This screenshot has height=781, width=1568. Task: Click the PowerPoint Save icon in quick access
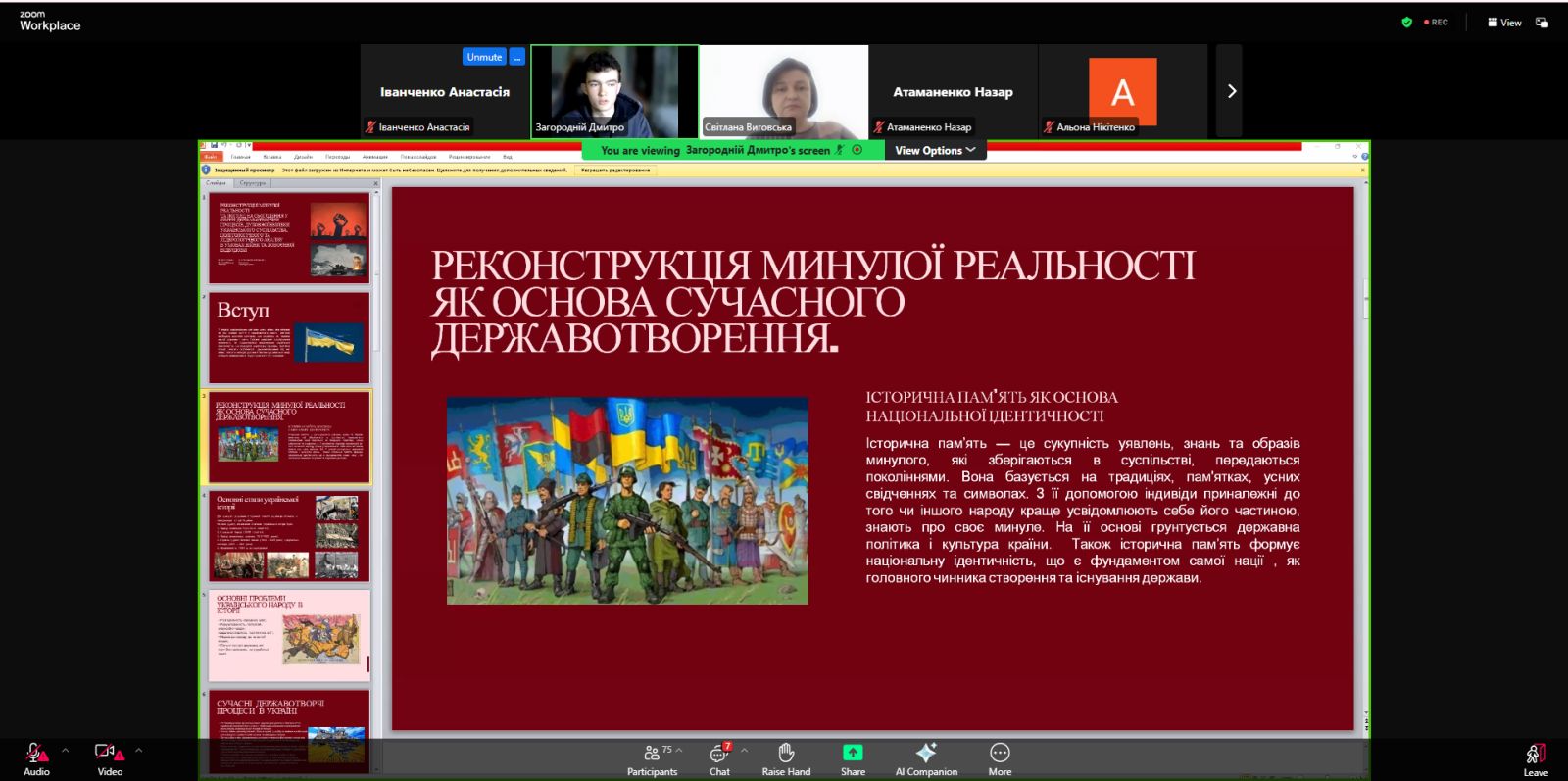[x=214, y=145]
